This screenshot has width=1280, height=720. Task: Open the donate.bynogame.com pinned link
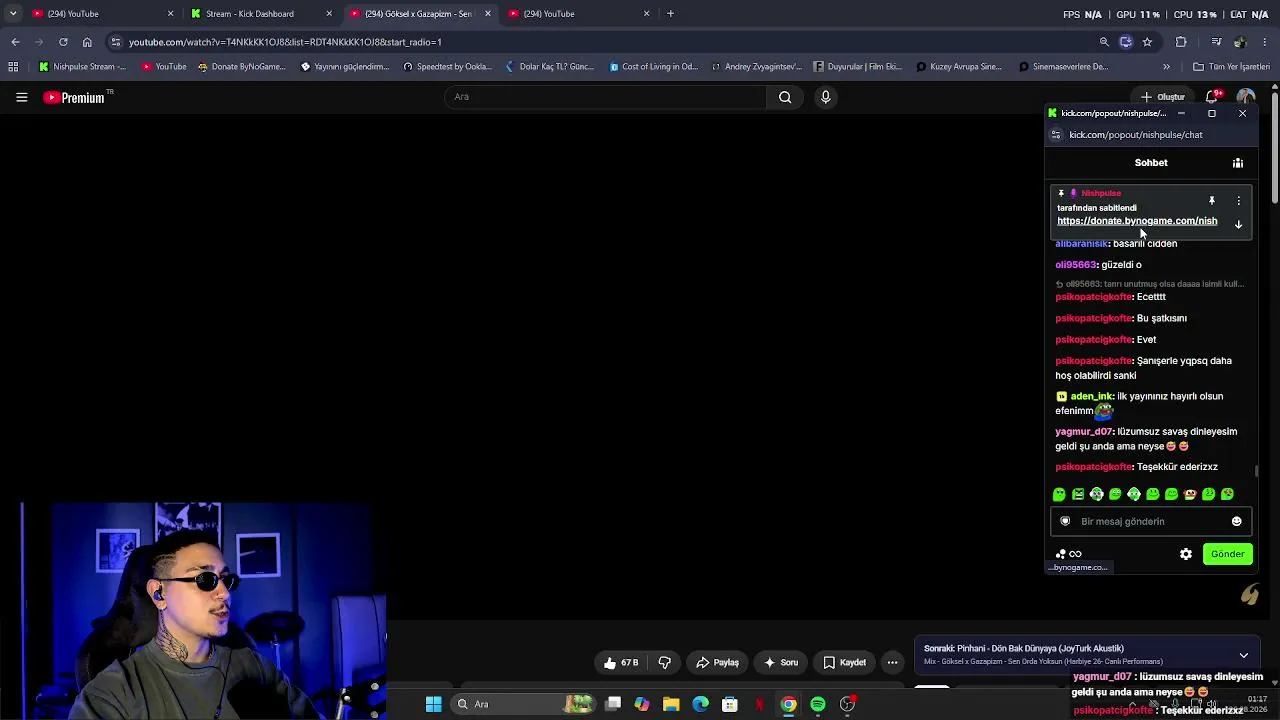(1137, 221)
